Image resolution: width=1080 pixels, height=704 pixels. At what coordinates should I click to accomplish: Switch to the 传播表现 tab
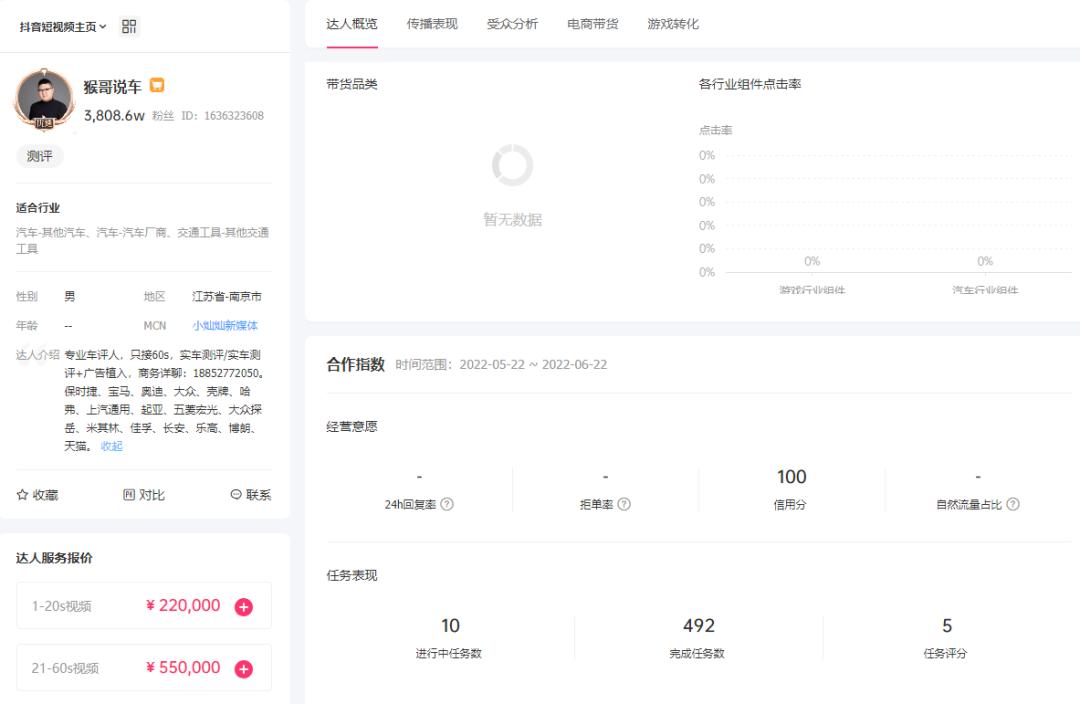[432, 24]
